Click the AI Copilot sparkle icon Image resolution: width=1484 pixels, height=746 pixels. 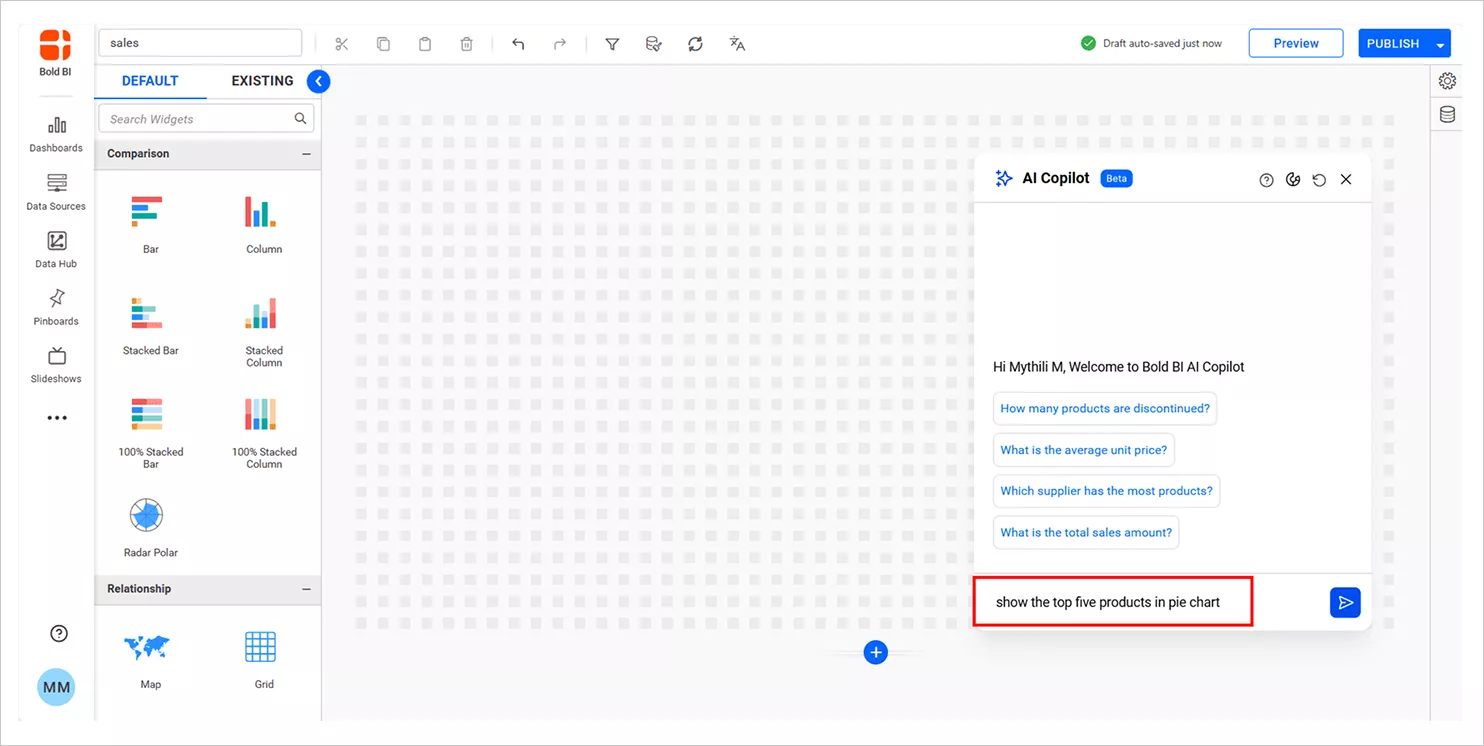point(1004,178)
